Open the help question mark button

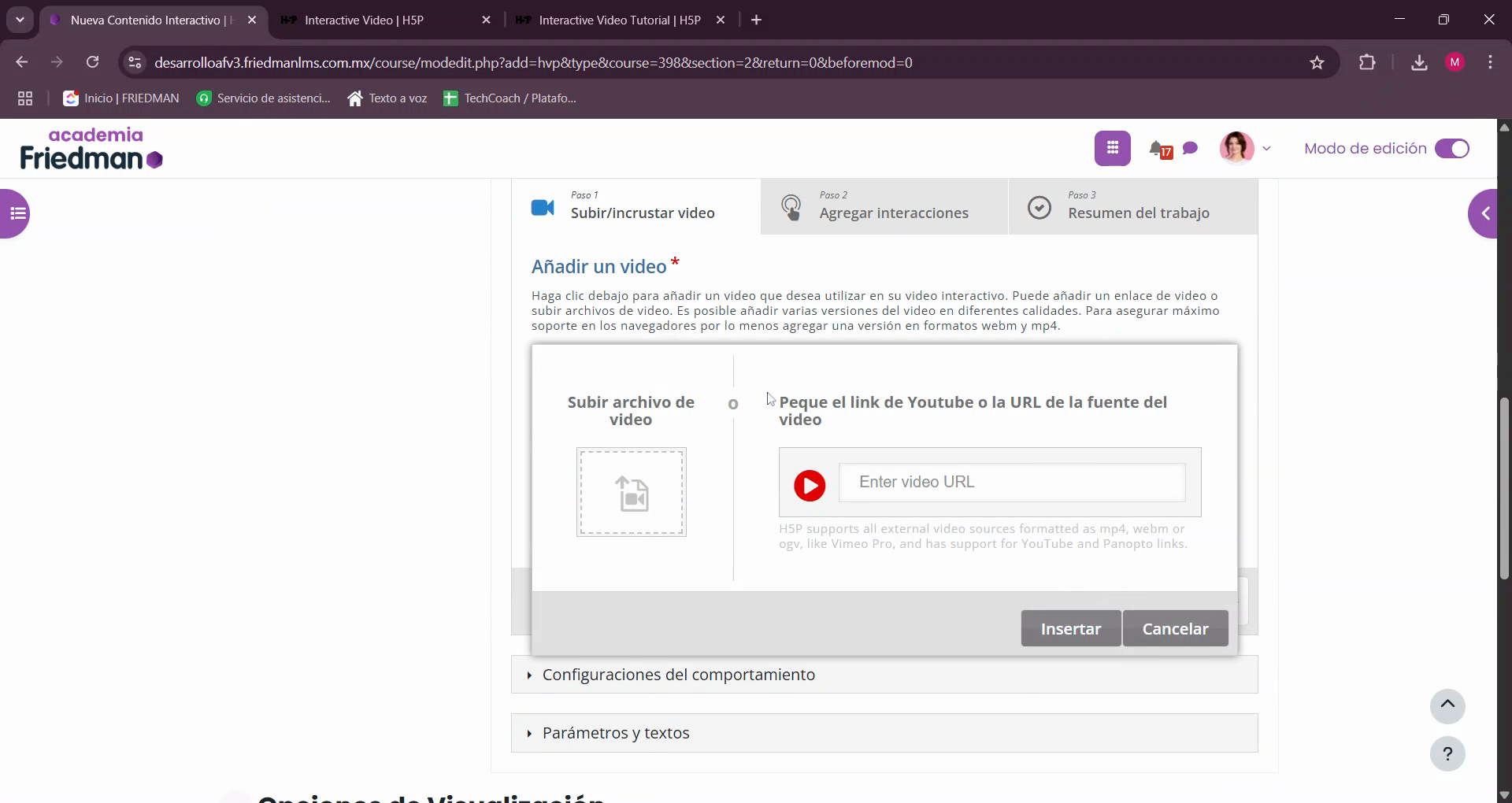[x=1447, y=754]
